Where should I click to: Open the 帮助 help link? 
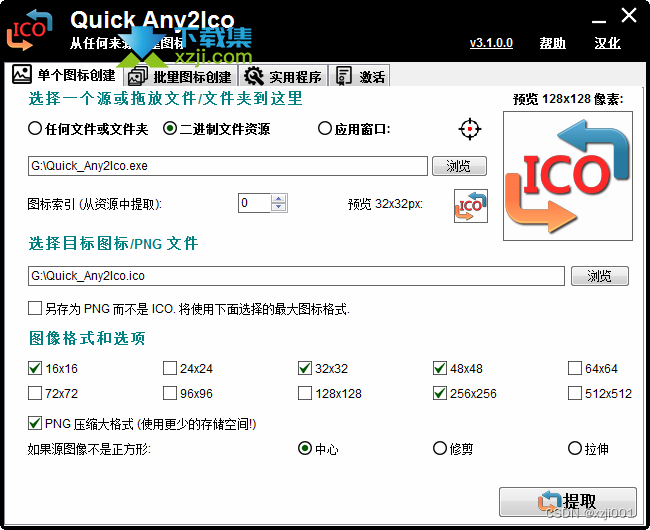(x=553, y=43)
